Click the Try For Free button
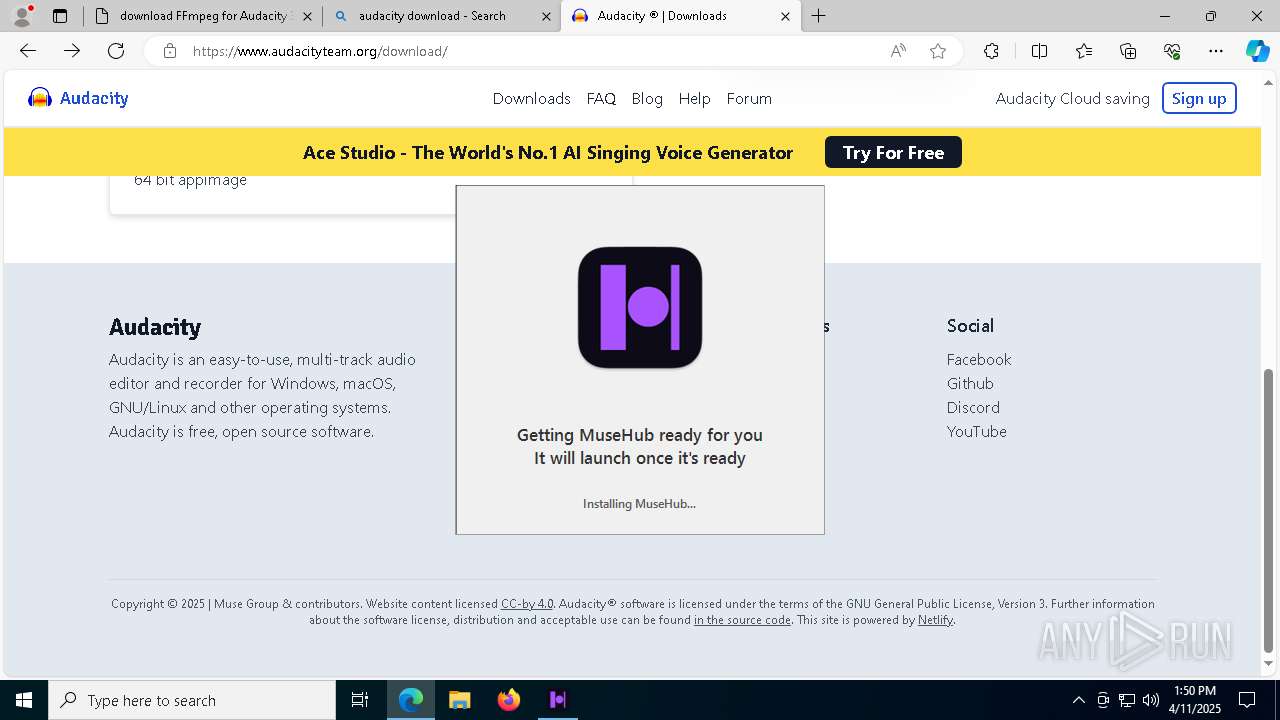Viewport: 1280px width, 720px height. click(x=893, y=152)
